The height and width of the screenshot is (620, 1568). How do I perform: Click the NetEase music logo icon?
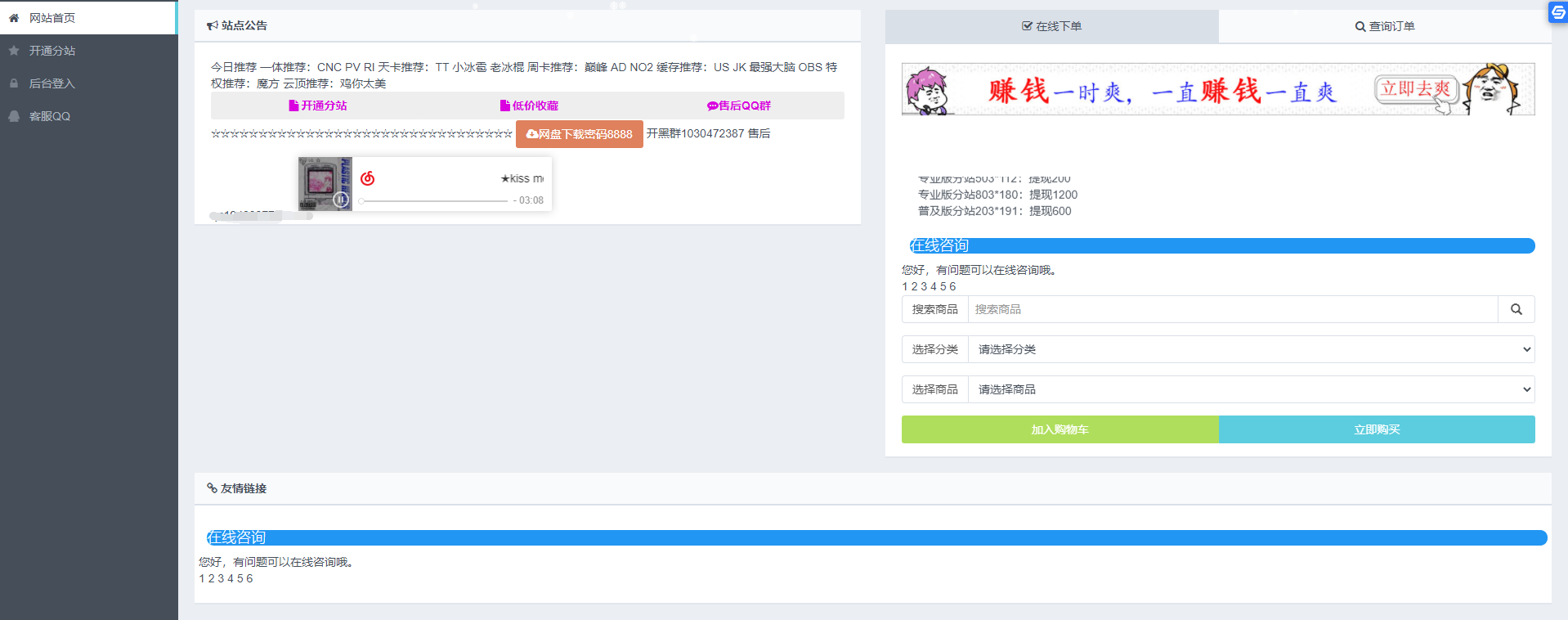pyautogui.click(x=368, y=178)
